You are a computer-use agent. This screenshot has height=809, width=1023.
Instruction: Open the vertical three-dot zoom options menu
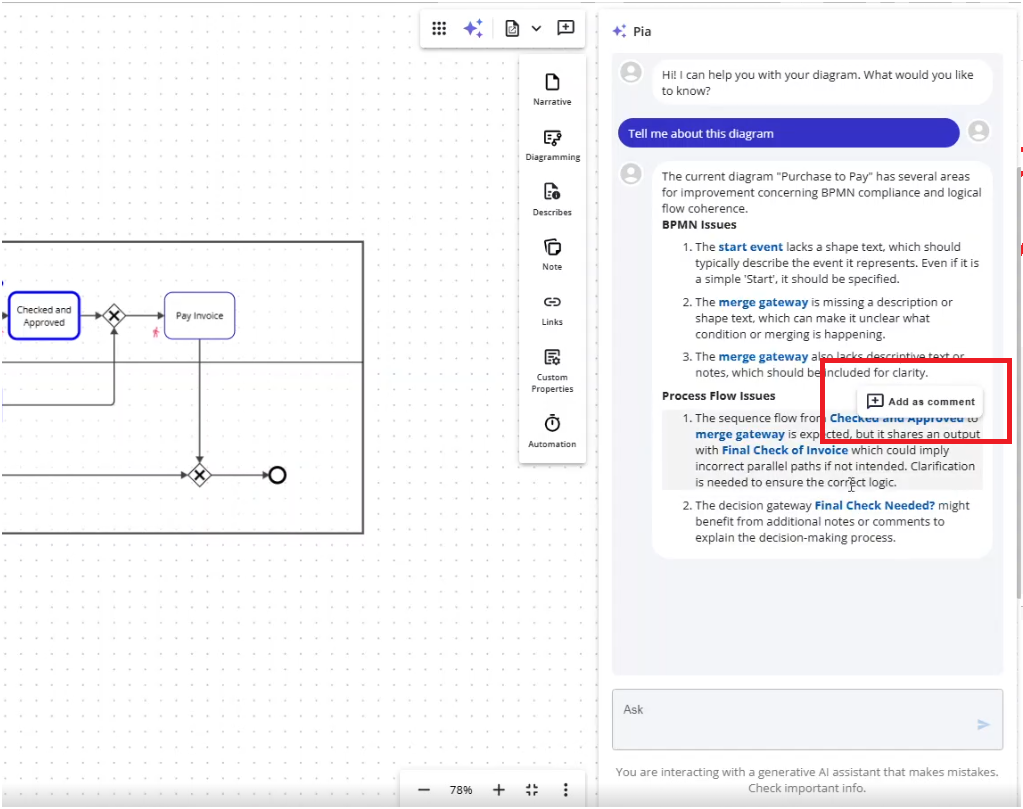(565, 790)
